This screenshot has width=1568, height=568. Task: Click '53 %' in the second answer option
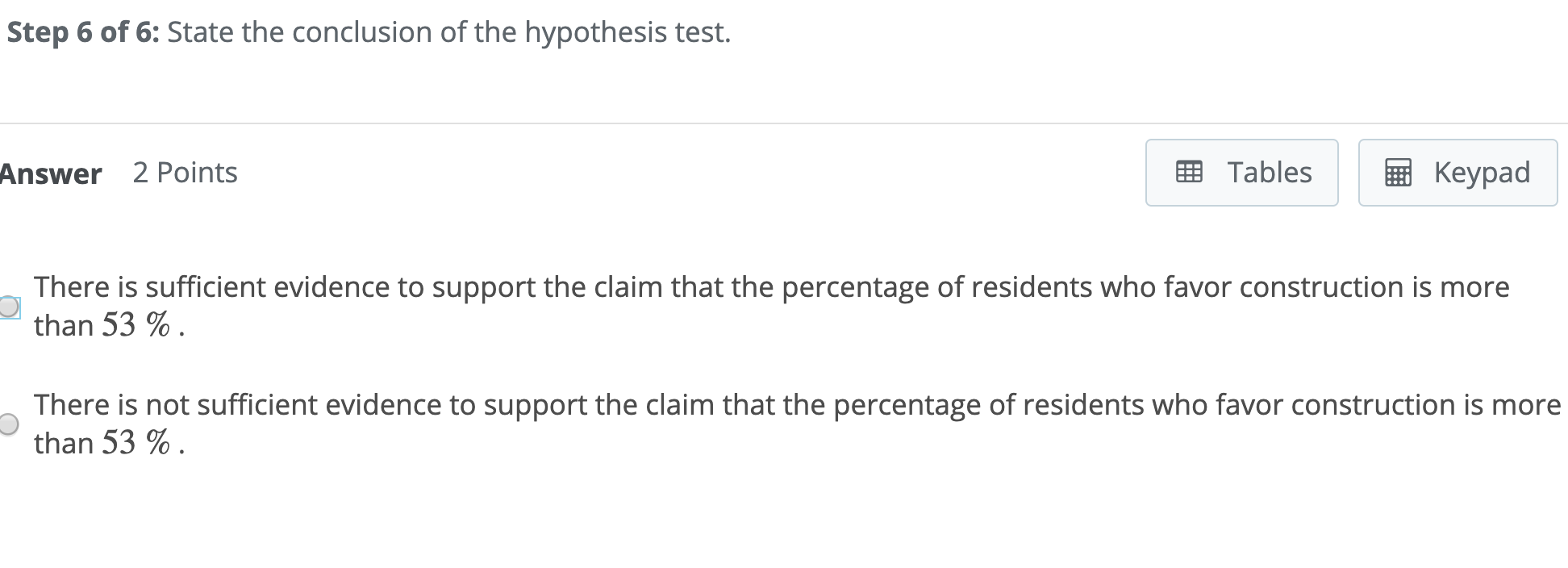[136, 443]
